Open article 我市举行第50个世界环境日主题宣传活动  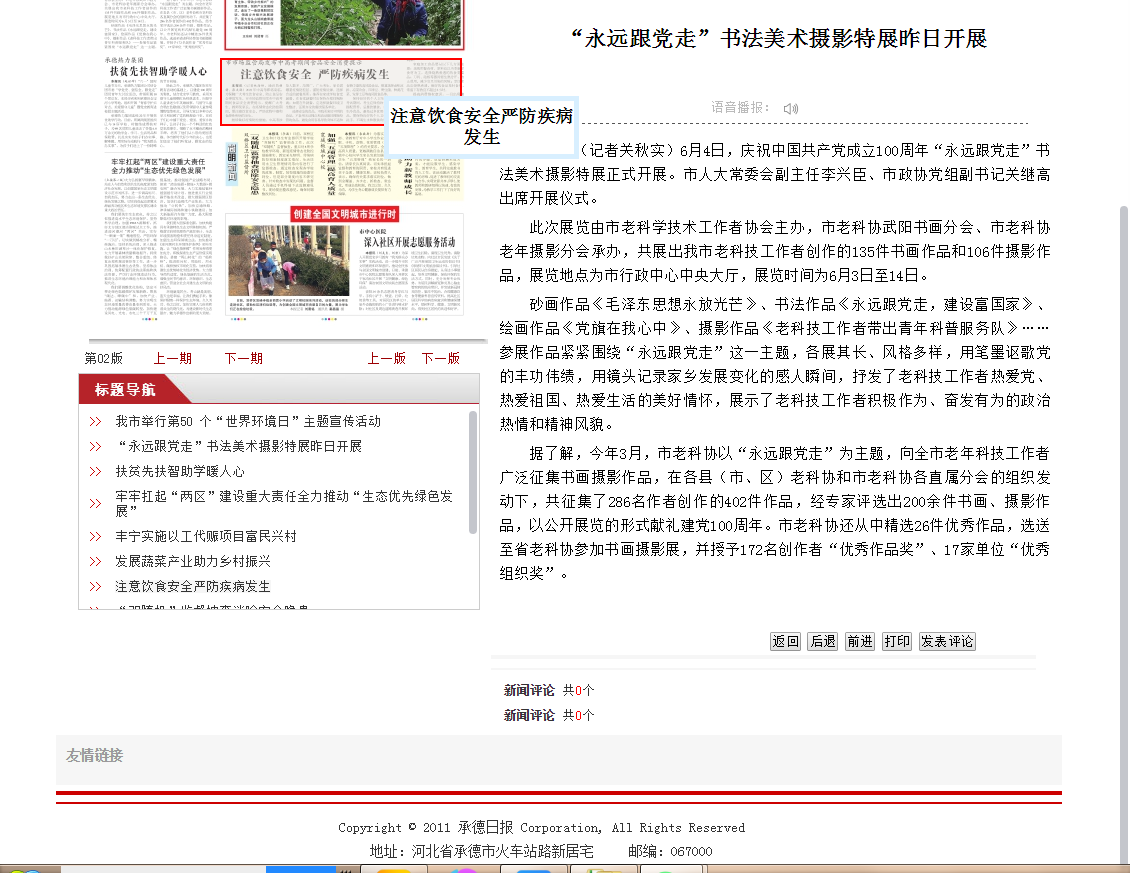click(x=247, y=422)
